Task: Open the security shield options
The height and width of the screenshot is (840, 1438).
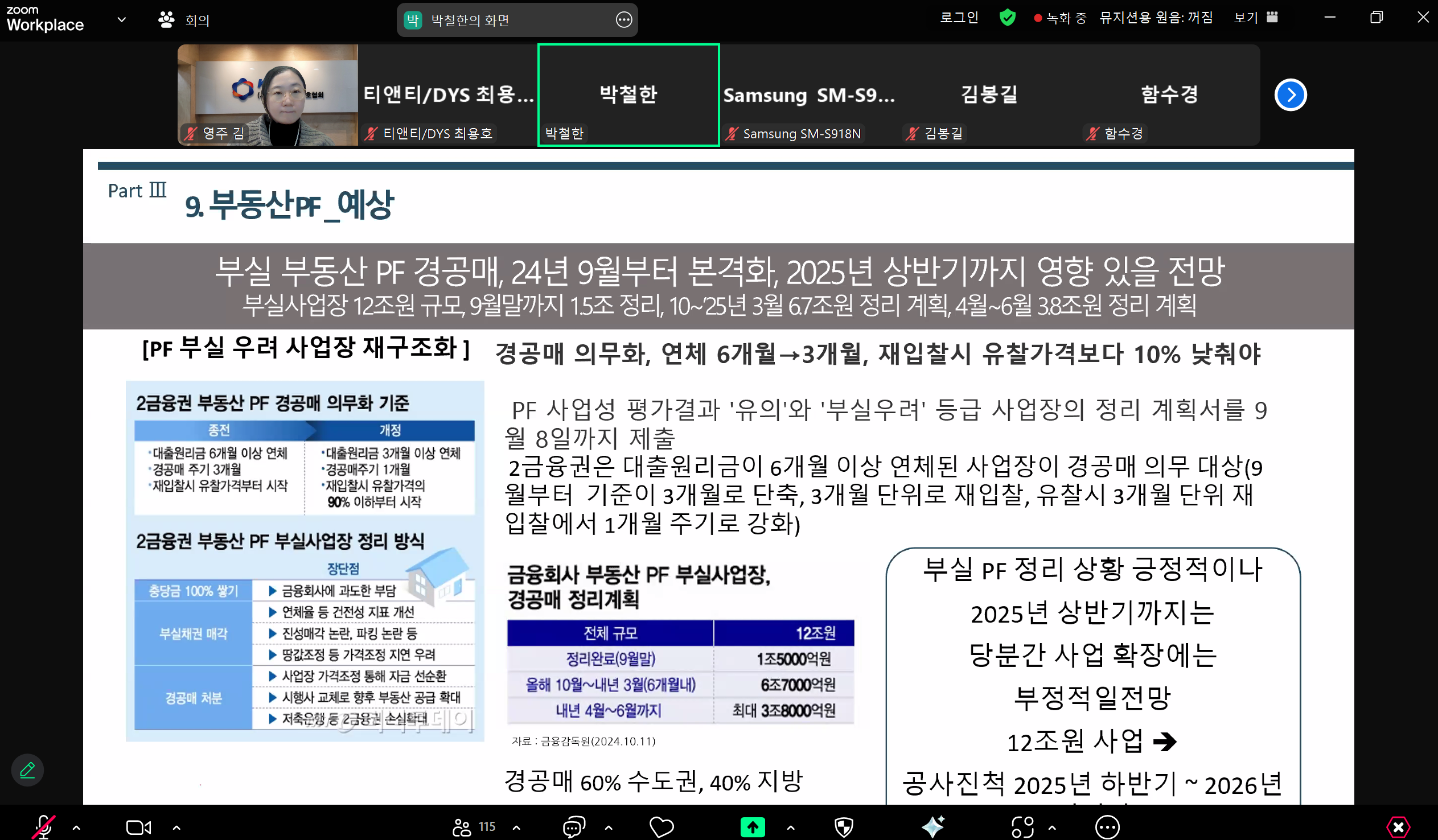Action: pyautogui.click(x=843, y=826)
